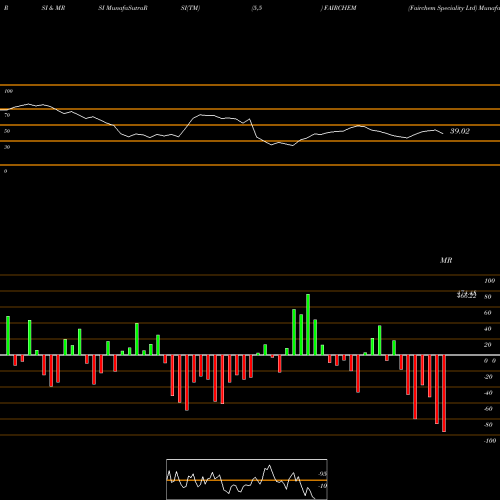Click the 70 level label on RSI panel
Viewport: 500px width, 500px height.
pos(7,115)
